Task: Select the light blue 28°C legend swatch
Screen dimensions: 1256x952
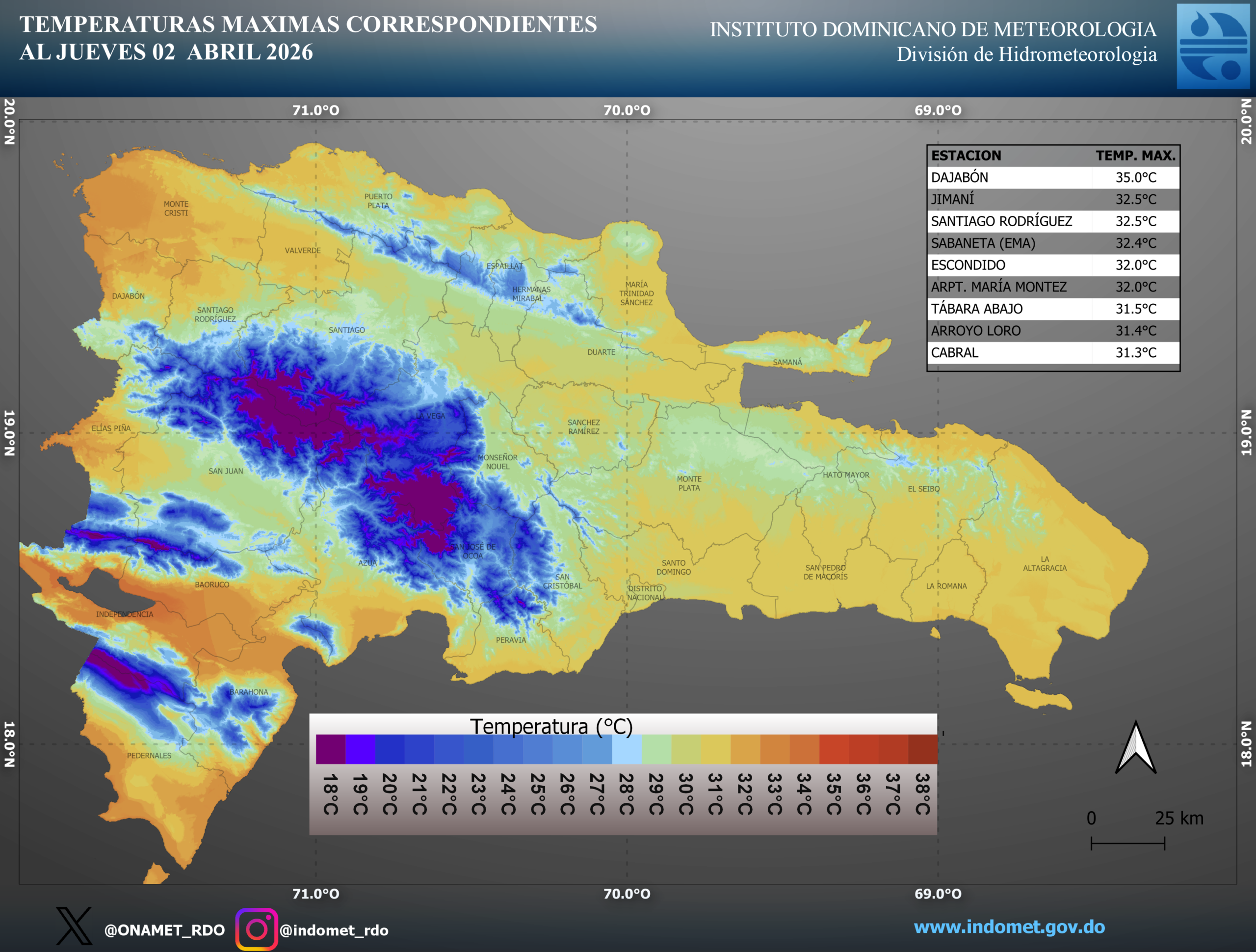Action: [x=627, y=749]
